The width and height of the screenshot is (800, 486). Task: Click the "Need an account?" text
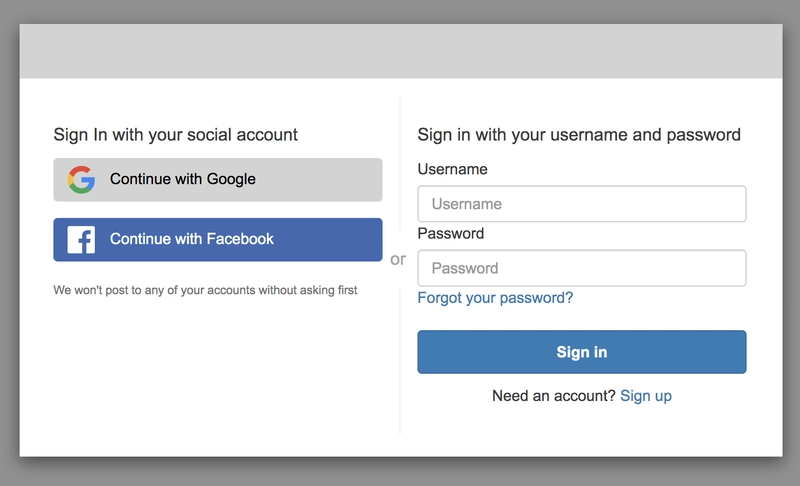click(x=554, y=396)
